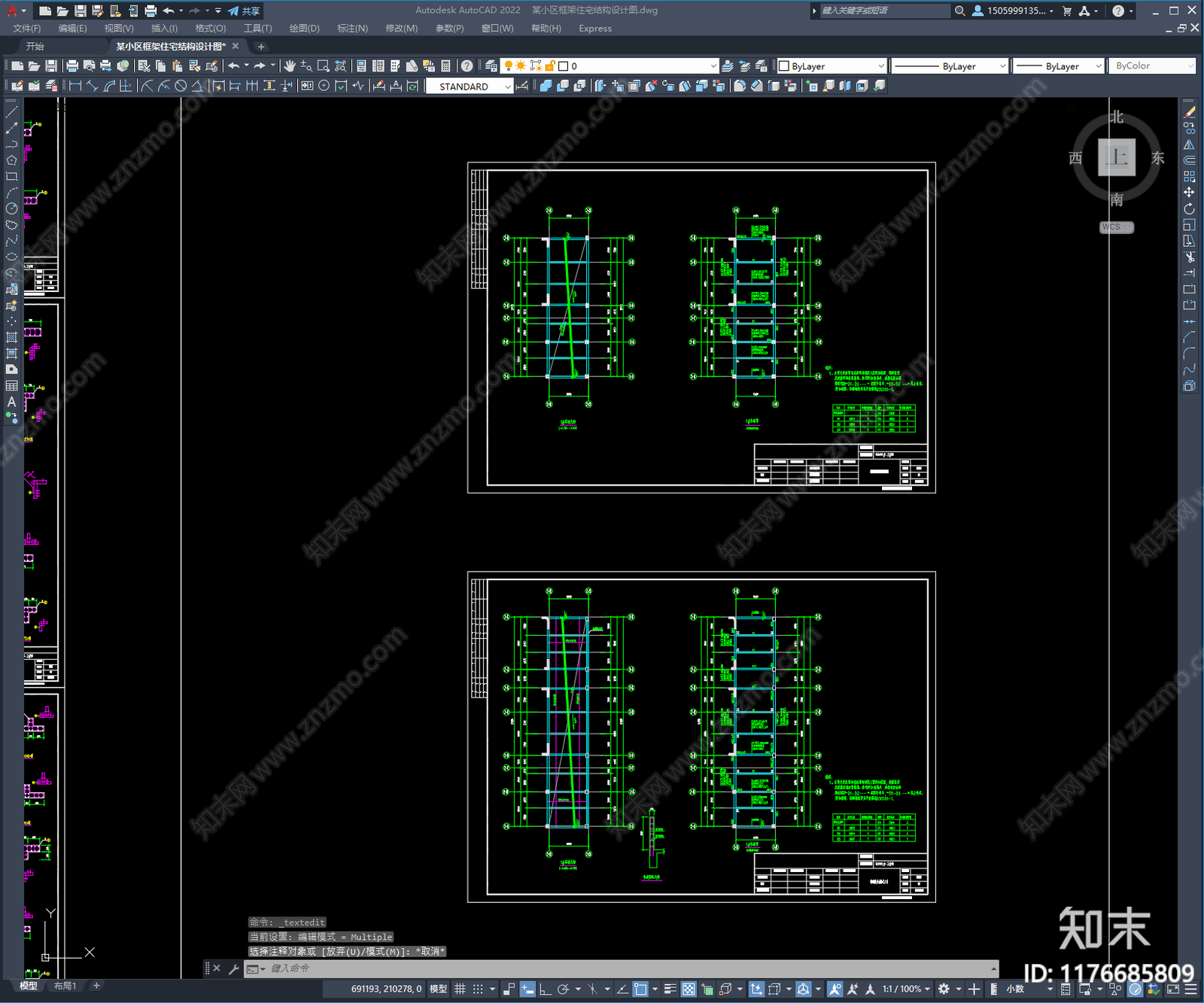Click the 模型 button in status bar
This screenshot has width=1204, height=1003.
[438, 989]
